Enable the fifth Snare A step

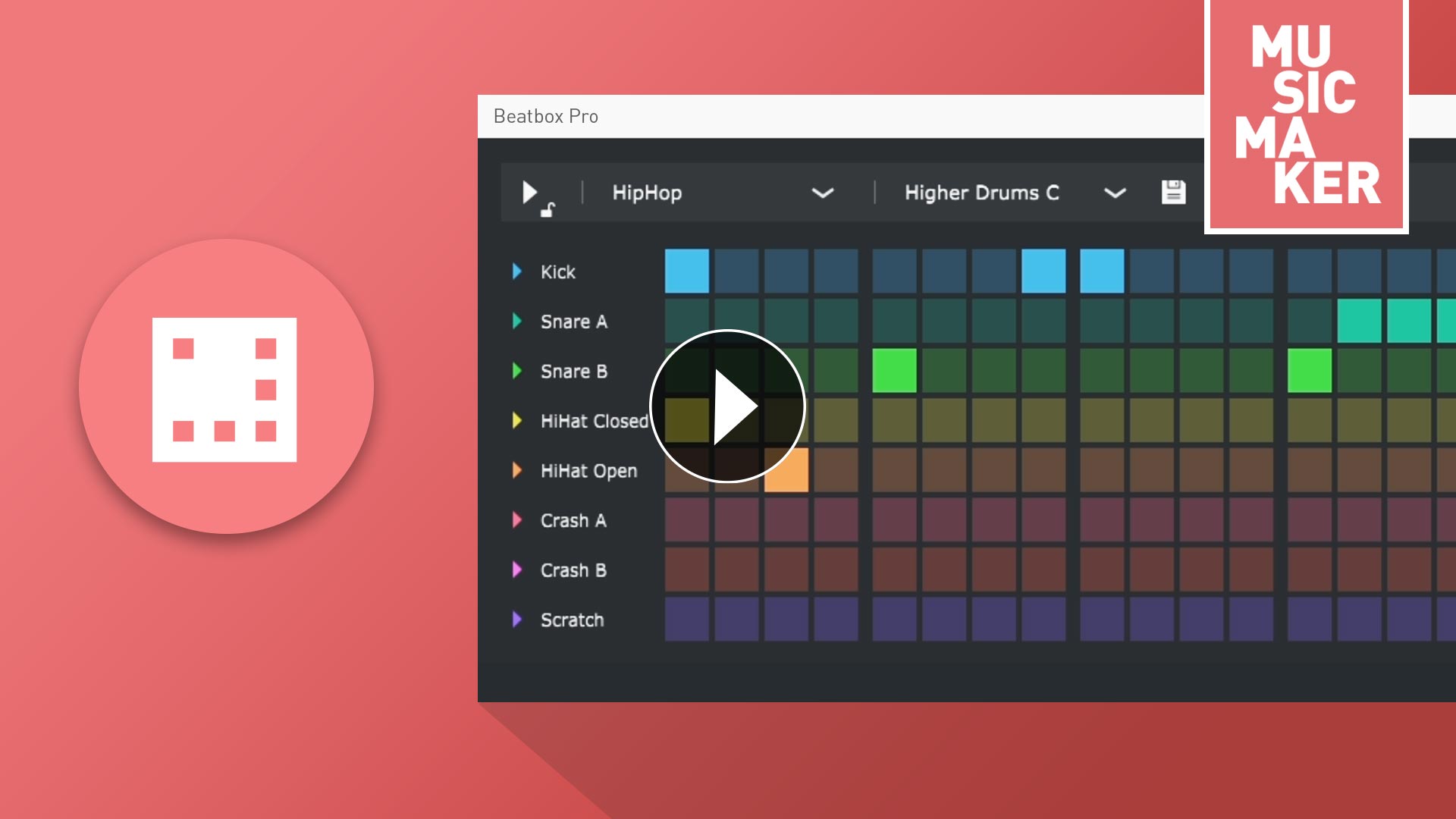coord(895,321)
